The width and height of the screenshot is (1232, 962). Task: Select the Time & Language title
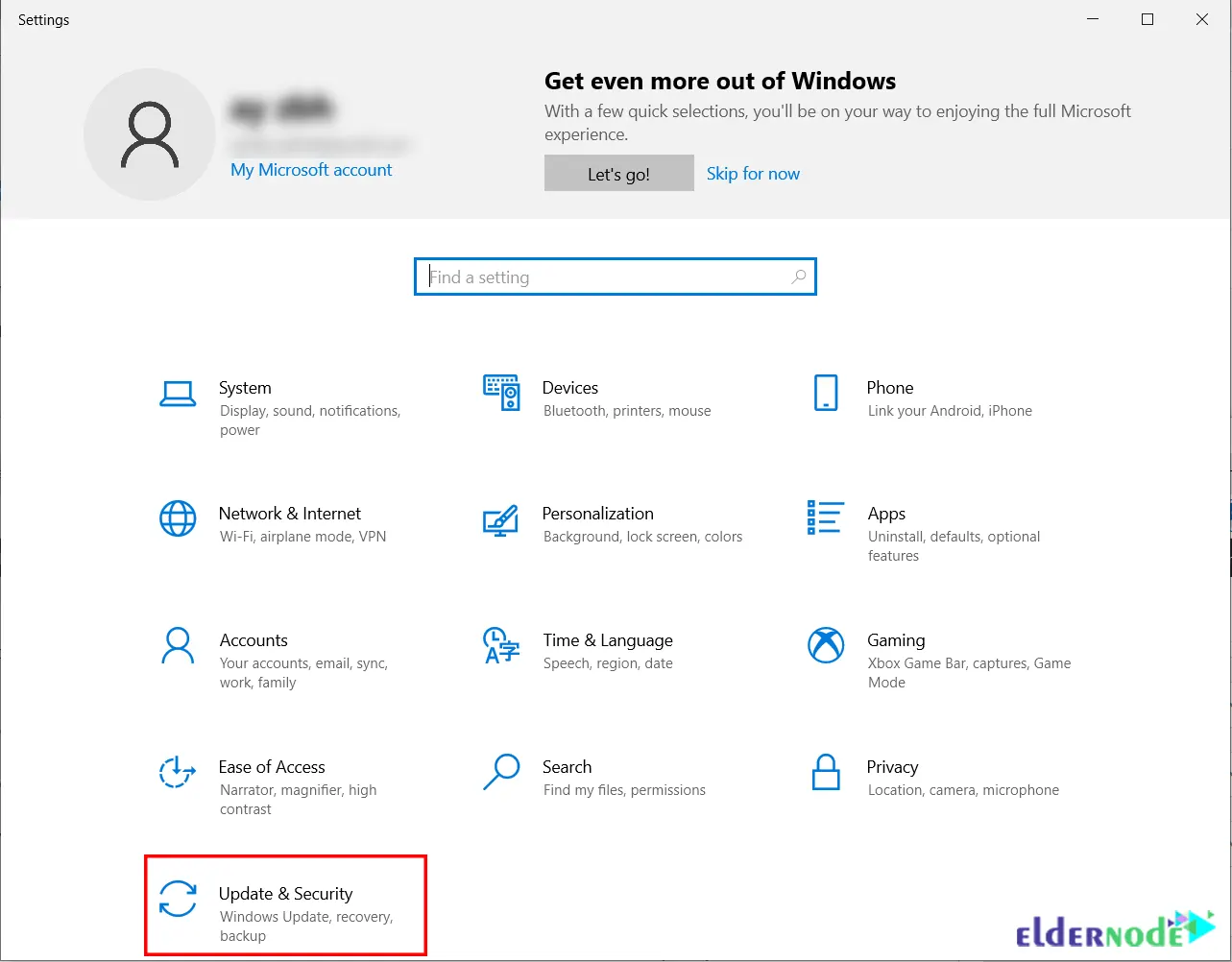[608, 640]
